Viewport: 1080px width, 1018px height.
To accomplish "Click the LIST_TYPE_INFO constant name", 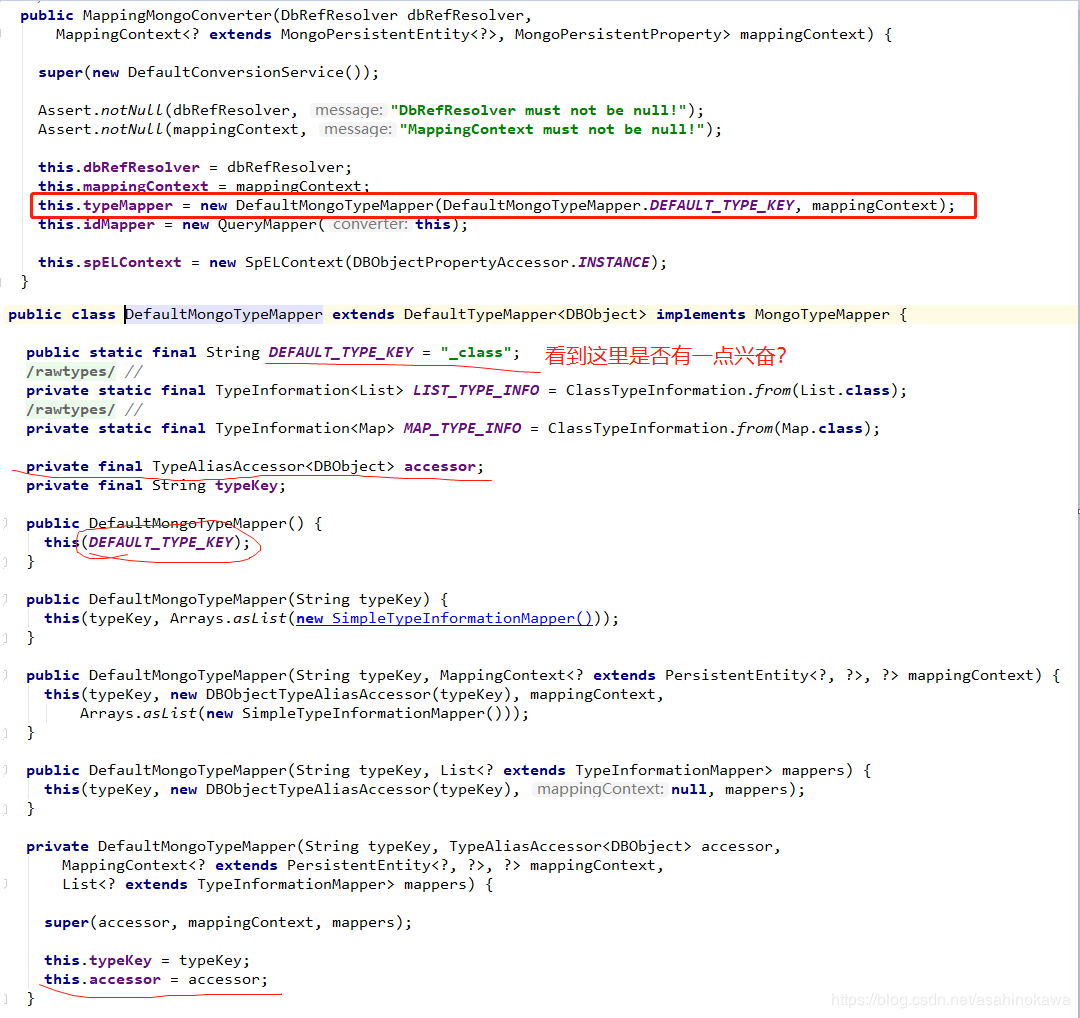I will [x=476, y=391].
